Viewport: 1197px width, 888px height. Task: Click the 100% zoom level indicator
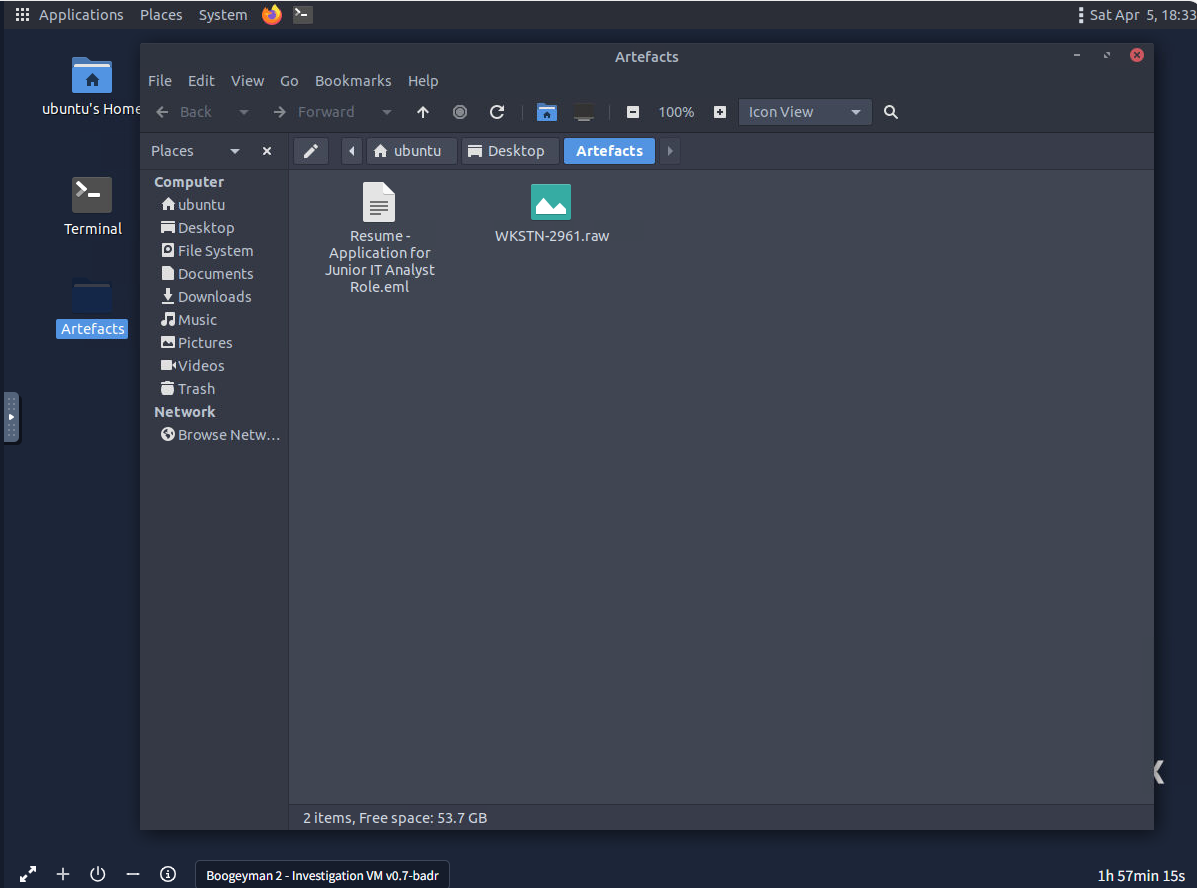click(676, 112)
